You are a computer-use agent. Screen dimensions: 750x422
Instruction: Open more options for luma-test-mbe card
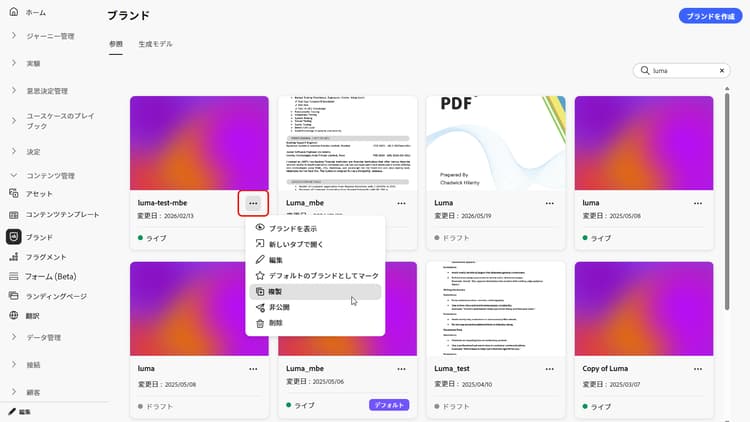point(253,203)
